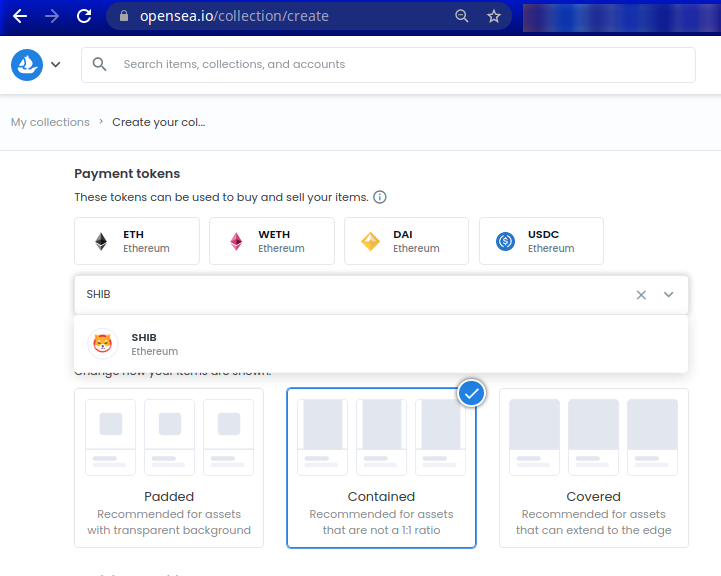Click the OpenSea ship logo
The image size is (721, 576).
27,65
